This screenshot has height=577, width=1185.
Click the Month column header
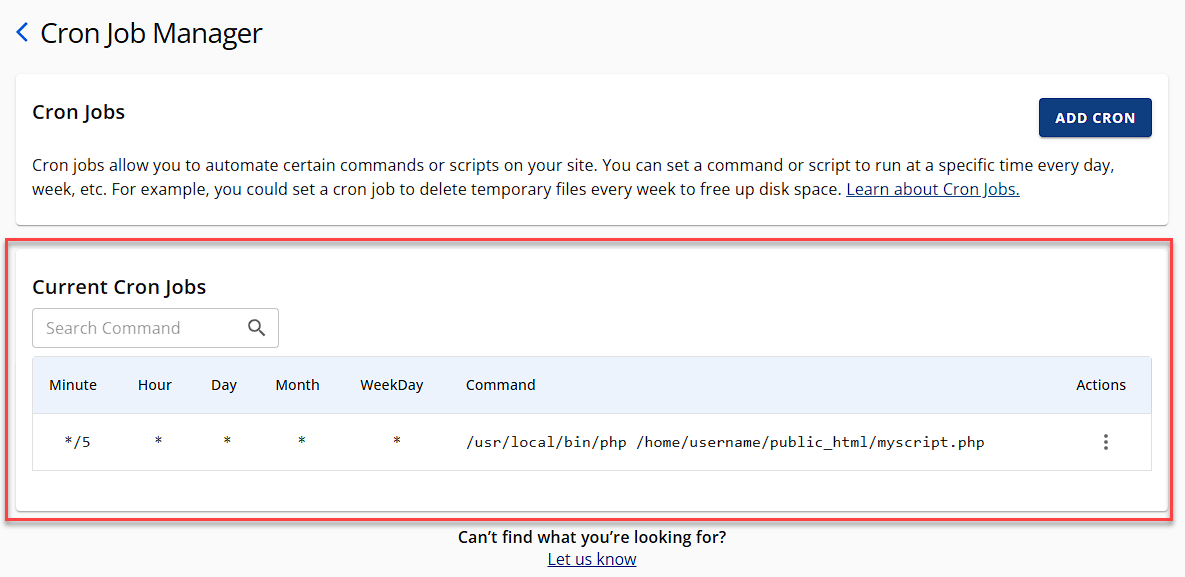tap(297, 385)
